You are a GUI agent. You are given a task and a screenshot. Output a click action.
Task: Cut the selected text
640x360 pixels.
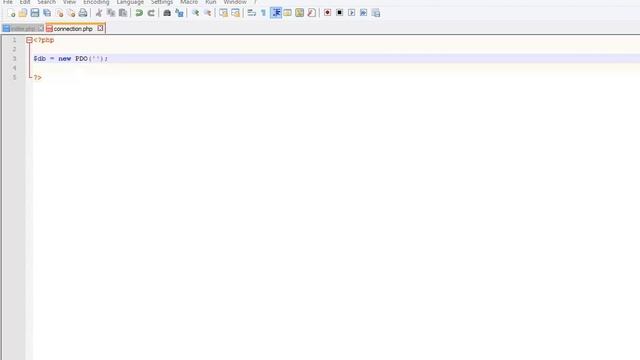click(x=99, y=13)
